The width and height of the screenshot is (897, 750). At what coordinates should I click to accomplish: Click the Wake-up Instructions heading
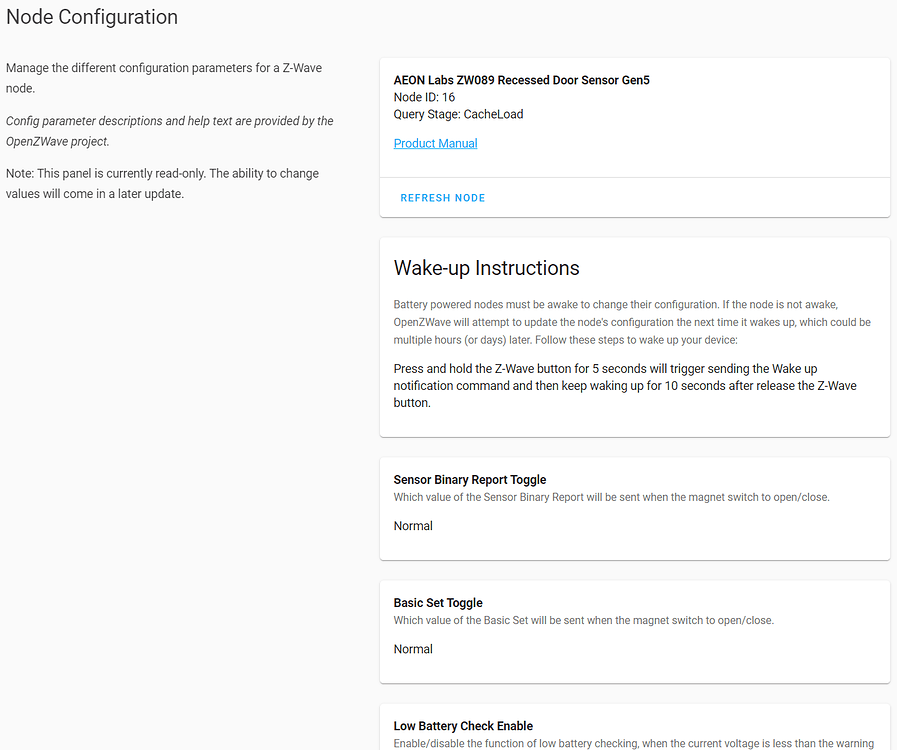coord(486,268)
